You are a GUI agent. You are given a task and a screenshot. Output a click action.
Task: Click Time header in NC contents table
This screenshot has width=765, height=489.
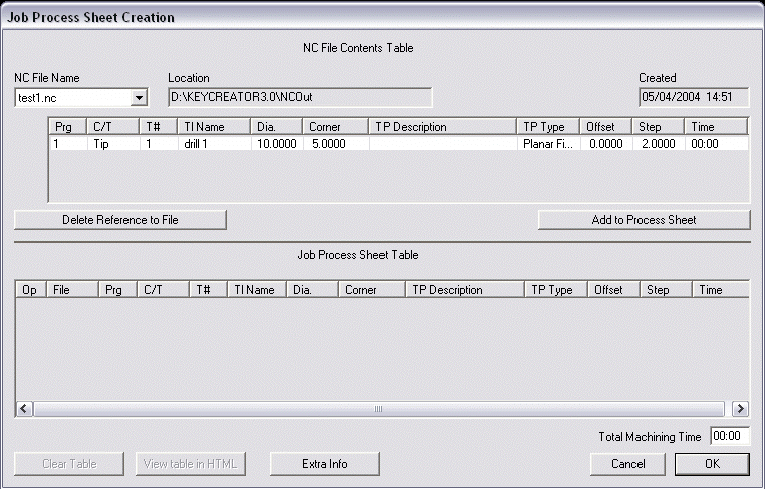716,127
